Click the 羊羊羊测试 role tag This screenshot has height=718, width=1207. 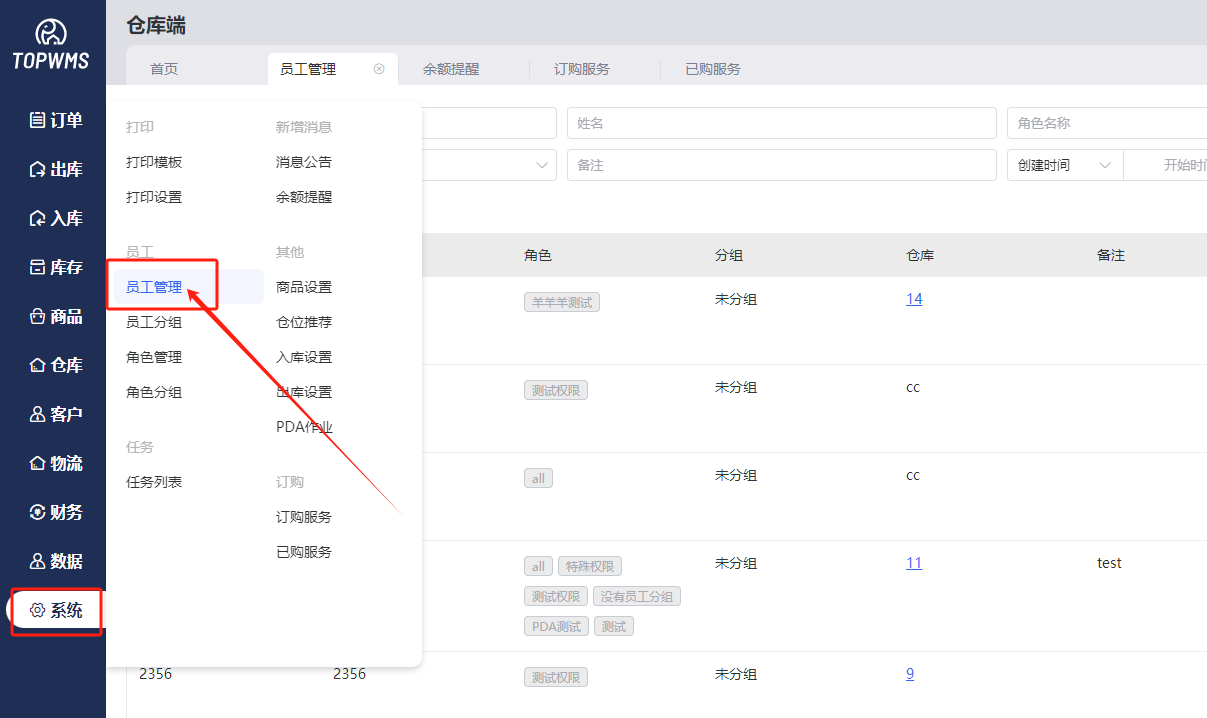point(562,302)
